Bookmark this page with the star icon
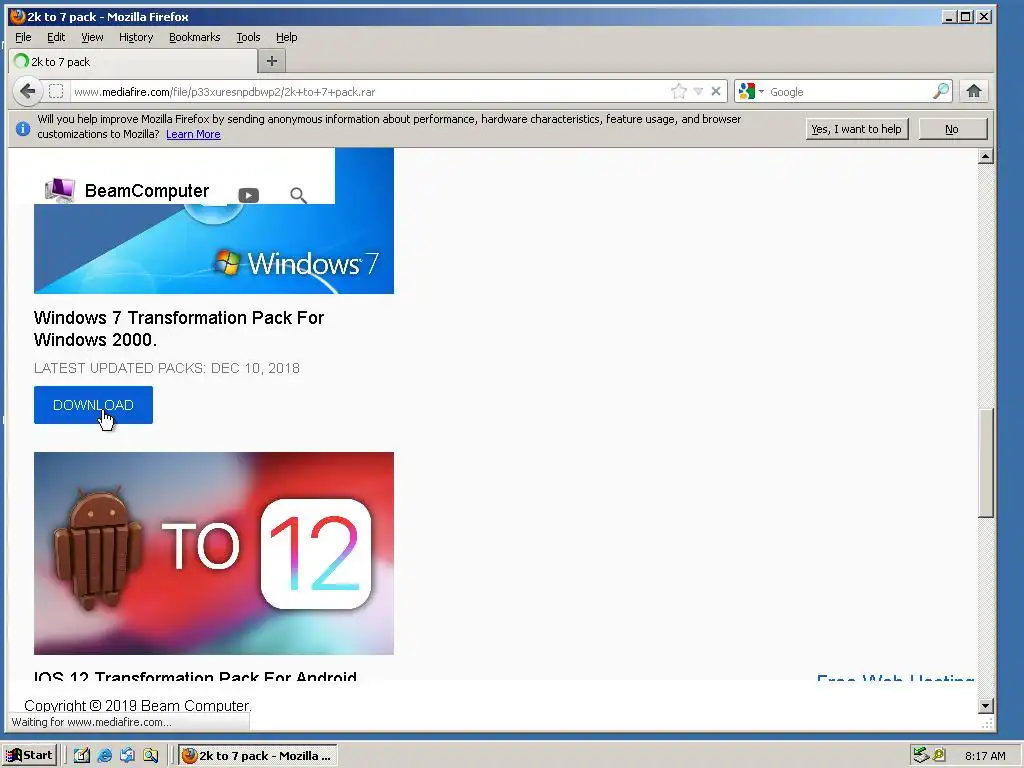Image resolution: width=1024 pixels, height=768 pixels. click(x=679, y=91)
